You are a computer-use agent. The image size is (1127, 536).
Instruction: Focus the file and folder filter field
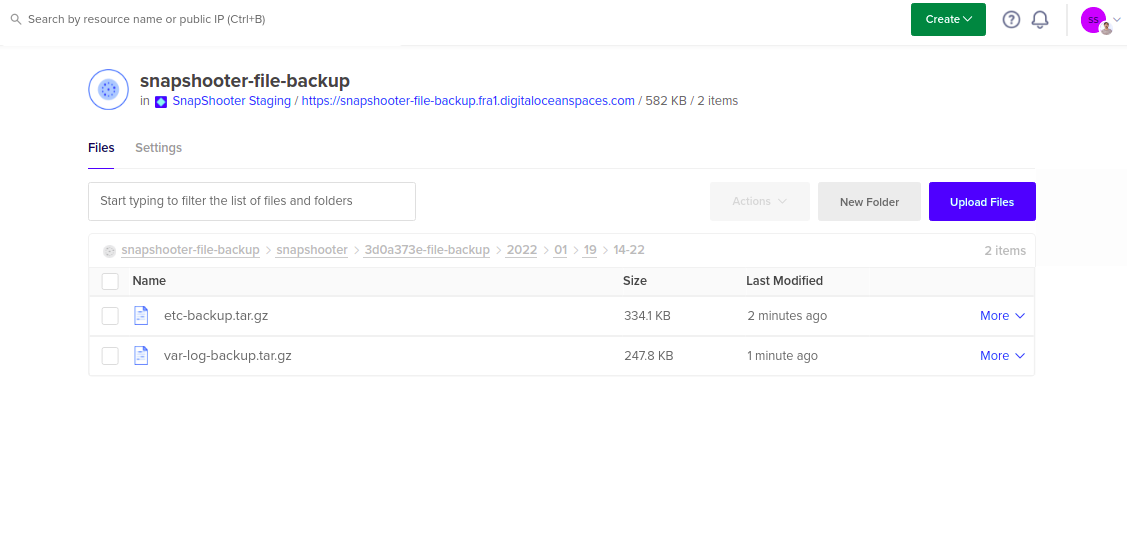click(x=252, y=201)
